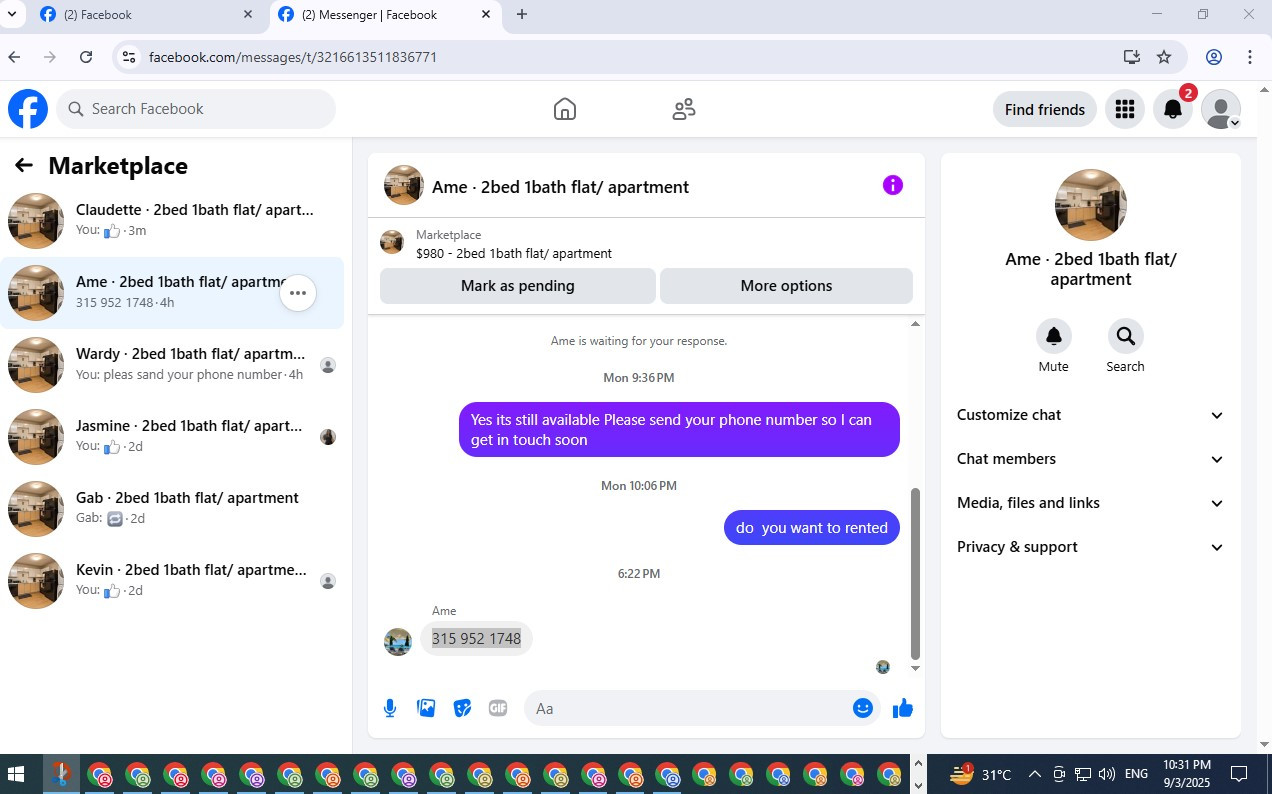
Task: Expand Chat members section
Action: (x=1091, y=459)
